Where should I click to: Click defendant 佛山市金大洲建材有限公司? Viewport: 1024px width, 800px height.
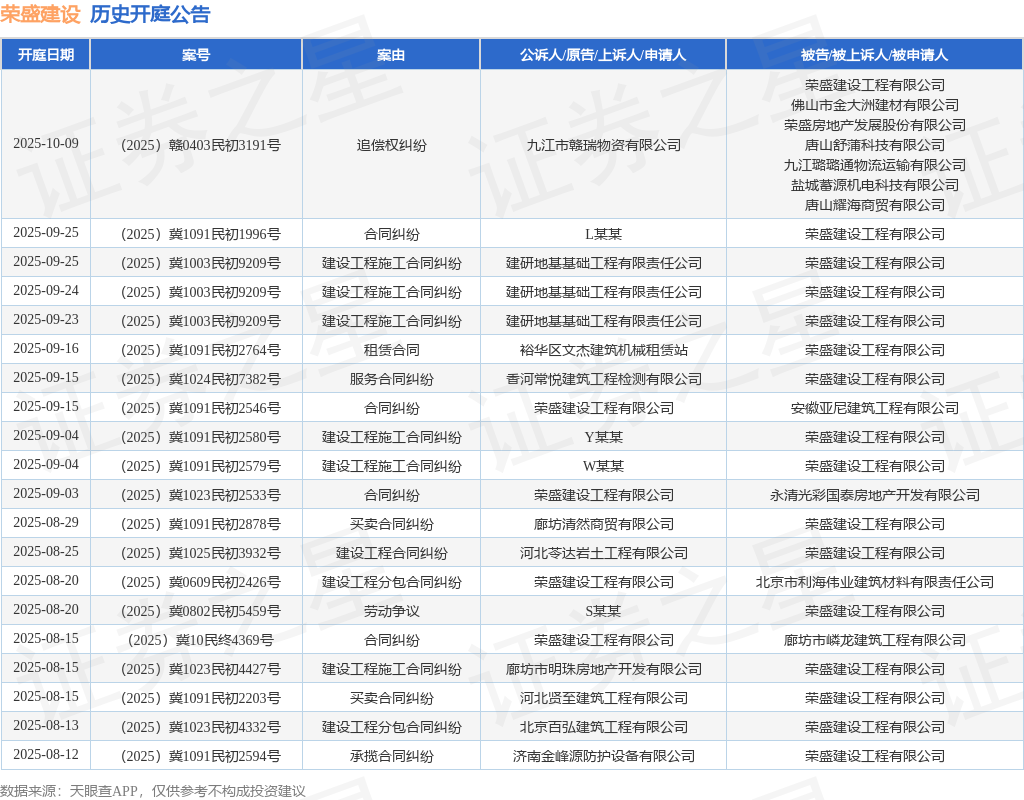pos(874,105)
